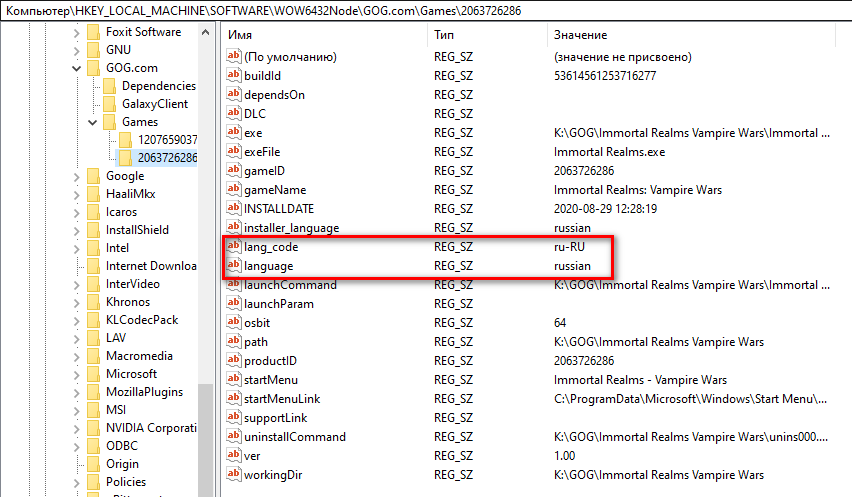The image size is (852, 497).
Task: Click the ab icon beside dependsOn
Action: [x=234, y=94]
